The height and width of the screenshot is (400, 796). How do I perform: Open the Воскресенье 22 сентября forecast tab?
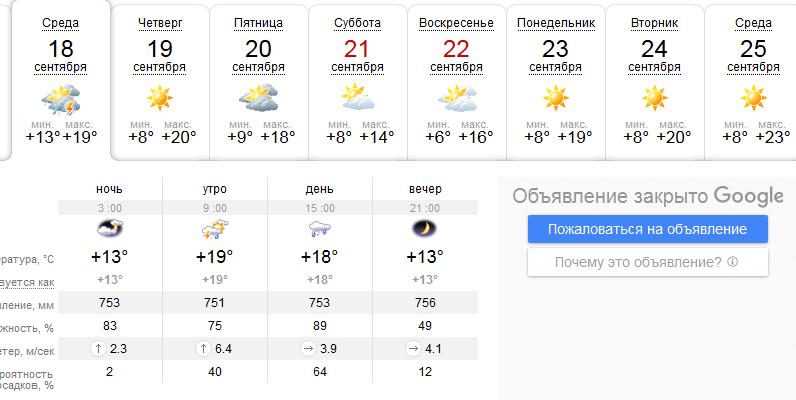(x=456, y=82)
